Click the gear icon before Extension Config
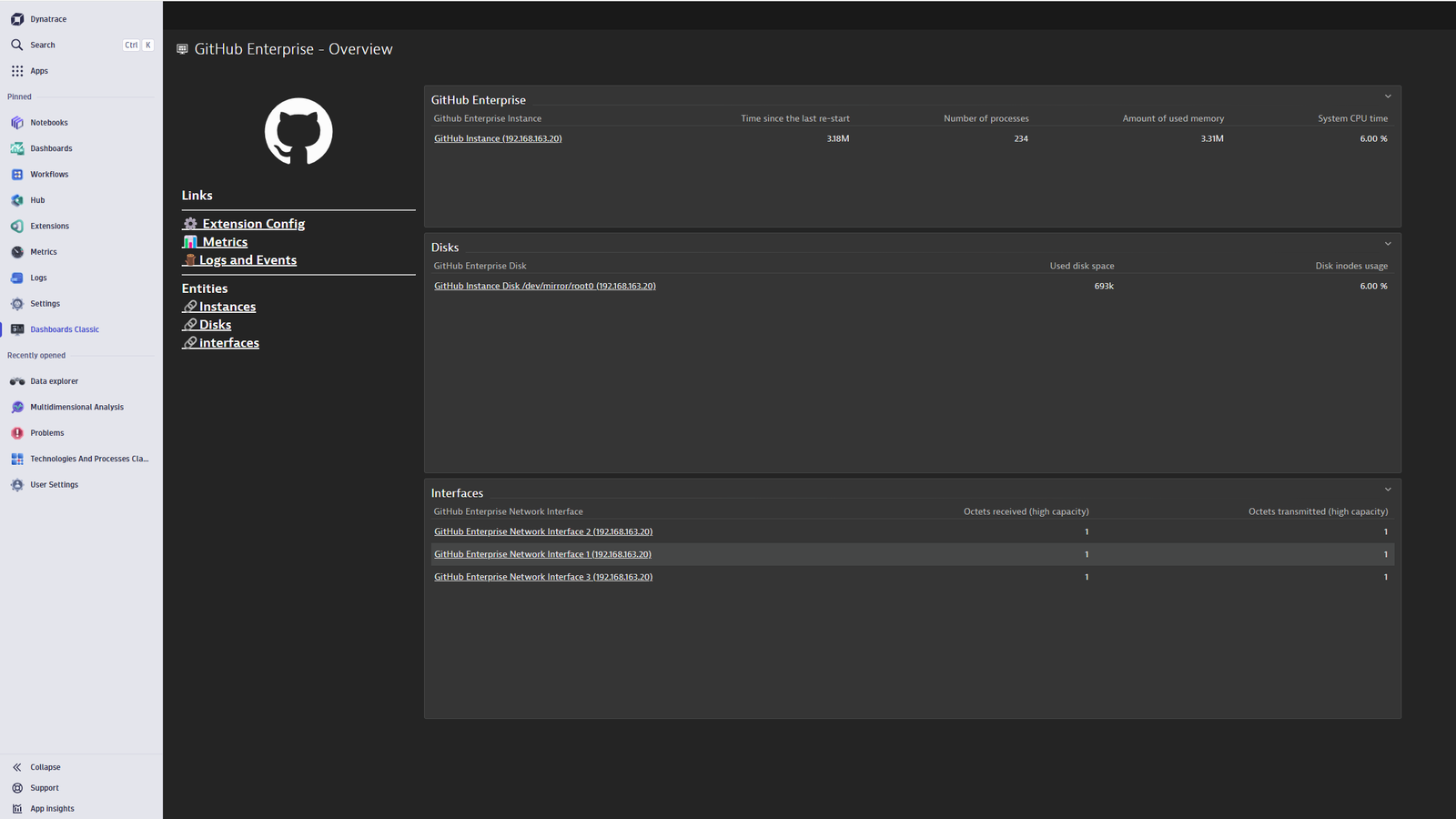The width and height of the screenshot is (1456, 819). coord(190,224)
